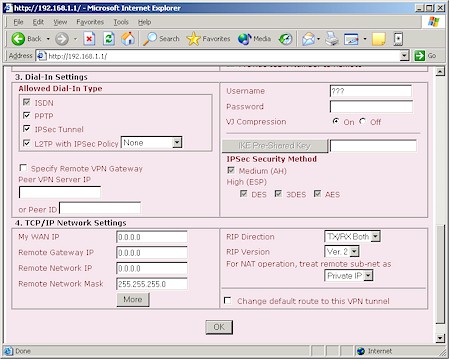
Task: Click the Windows logo throbber
Action: [433, 22]
